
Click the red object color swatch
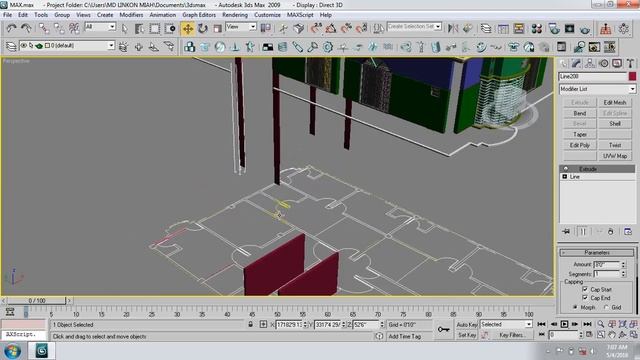[632, 76]
